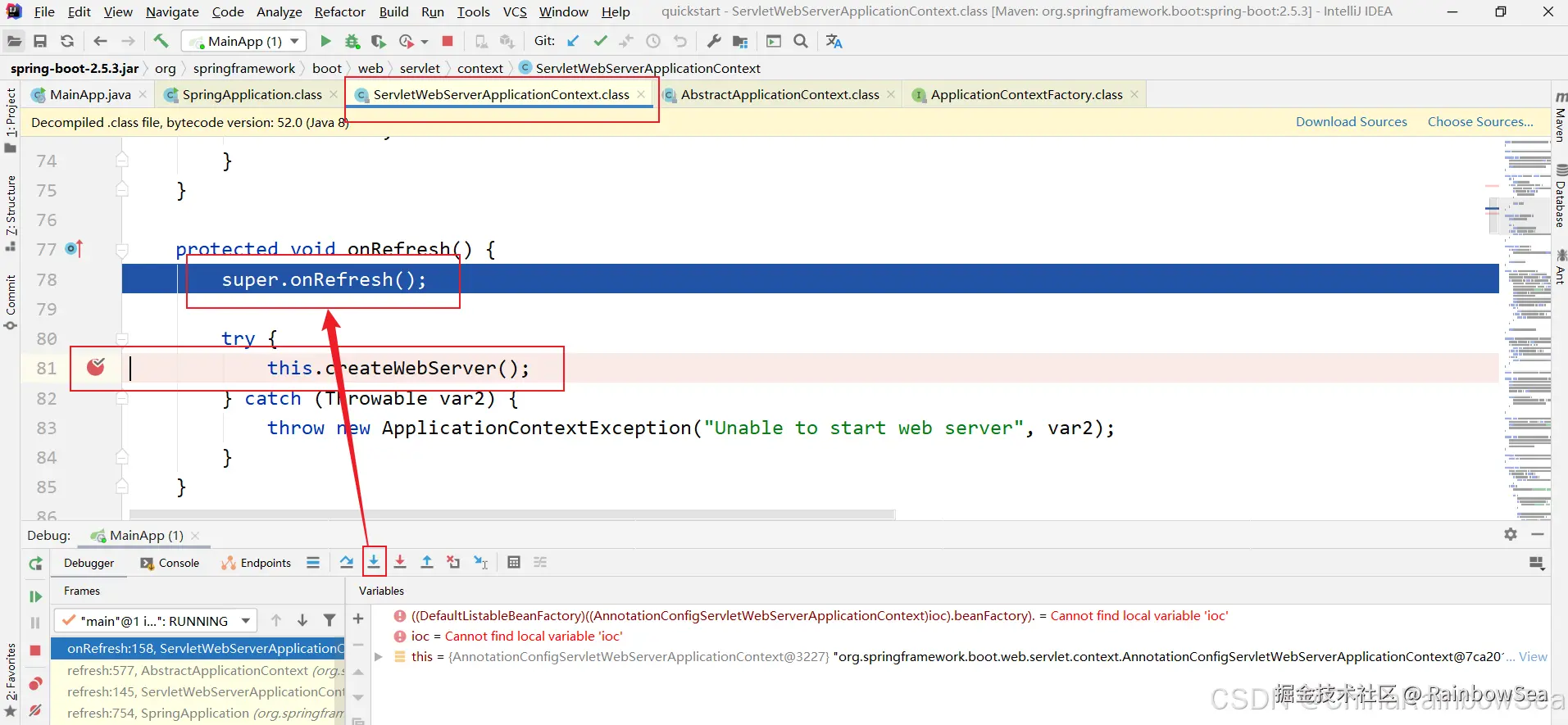Click Resume Program icon in debug sidebar
Viewport: 1568px width, 725px height.
pyautogui.click(x=35, y=596)
